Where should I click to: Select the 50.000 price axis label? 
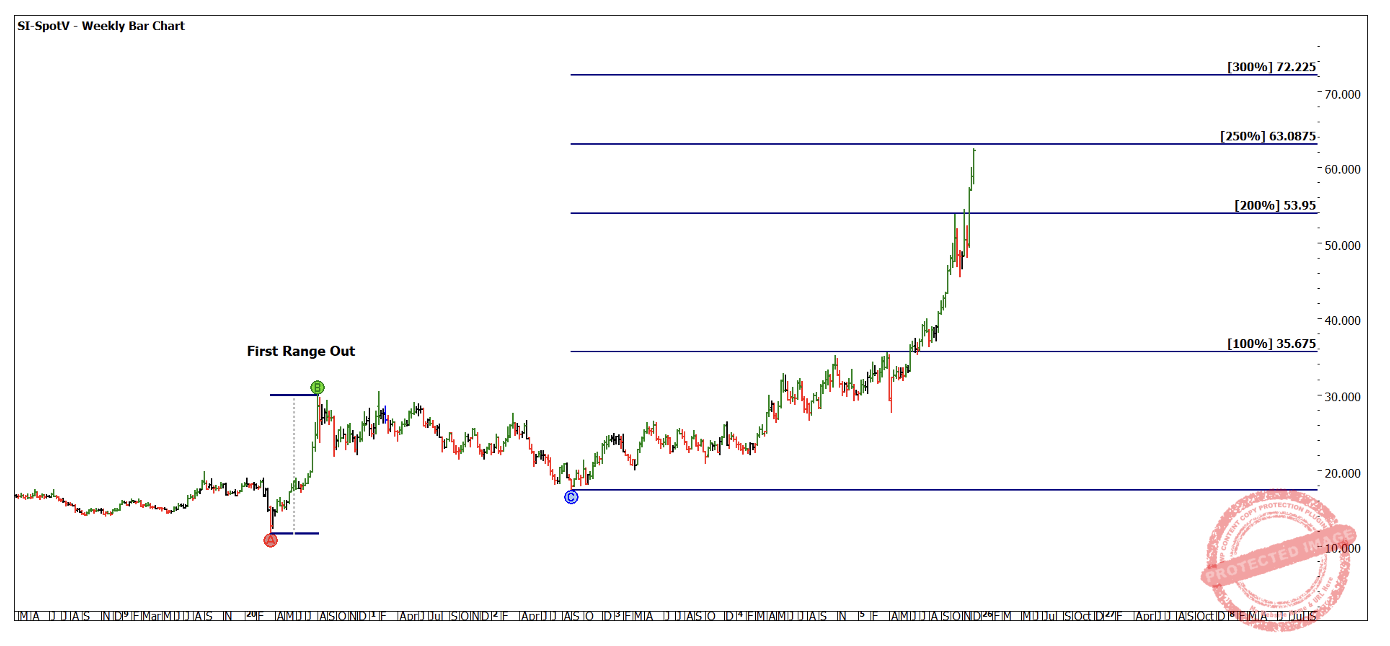tap(1343, 245)
